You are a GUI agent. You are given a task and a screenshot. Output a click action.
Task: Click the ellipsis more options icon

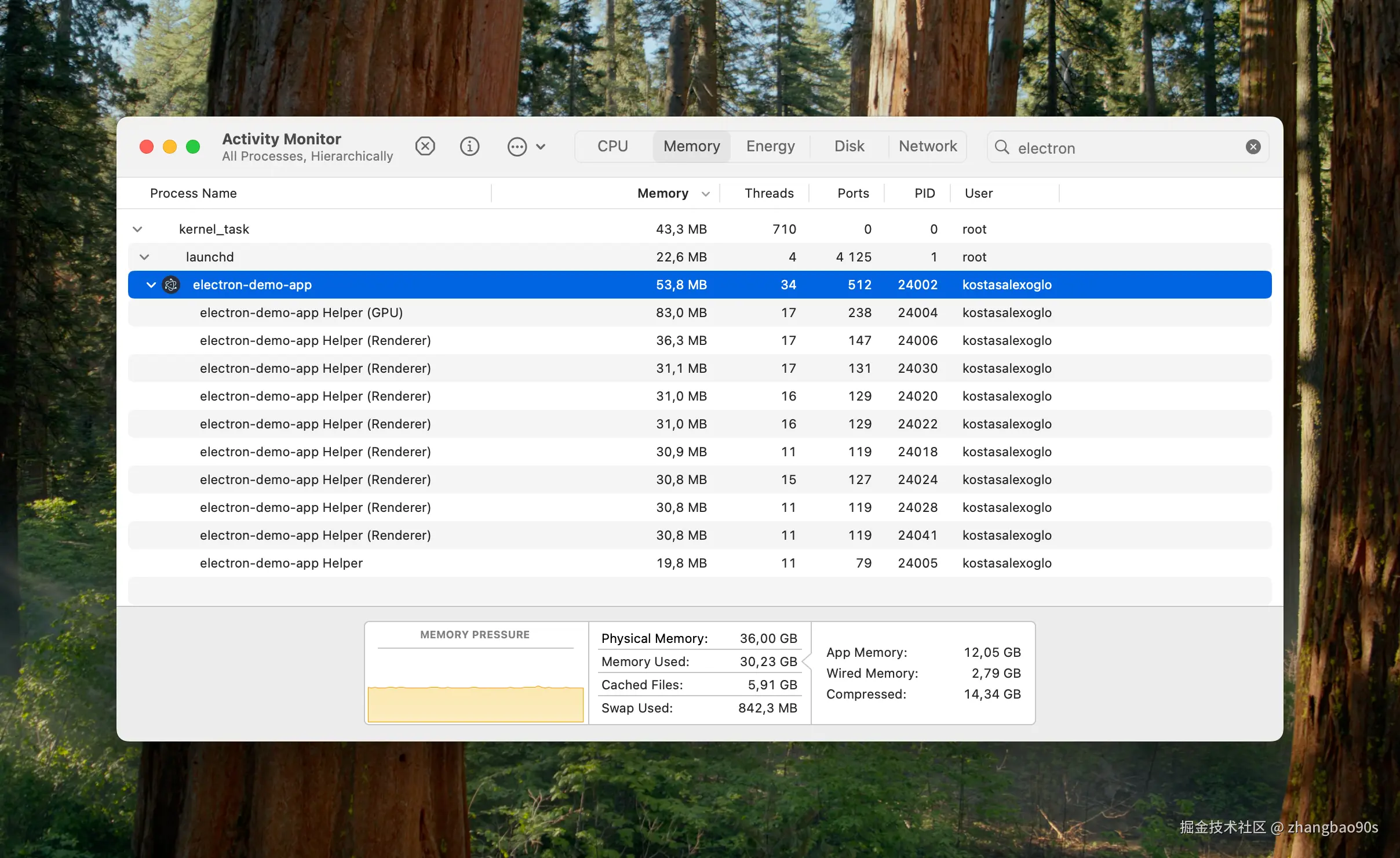point(517,147)
